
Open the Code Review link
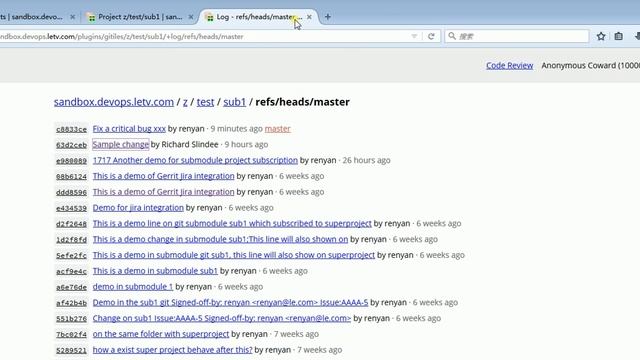(x=509, y=65)
